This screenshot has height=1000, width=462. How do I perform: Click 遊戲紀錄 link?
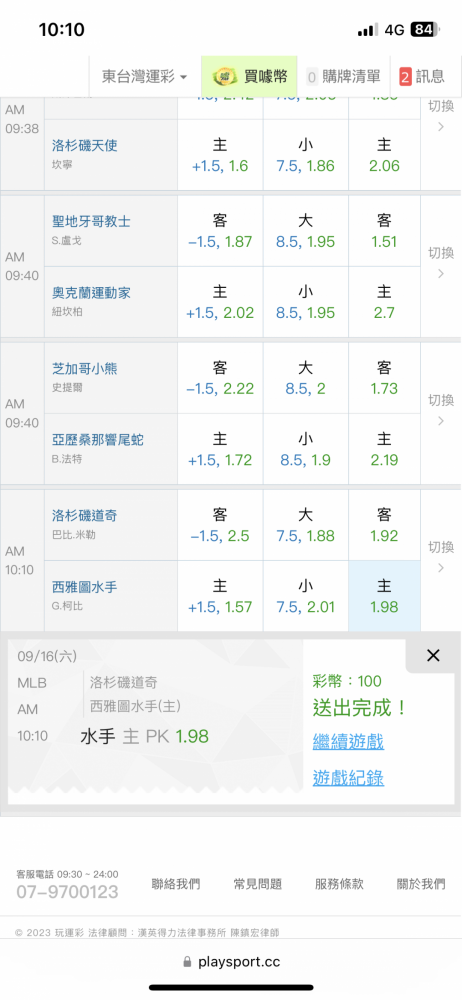(348, 778)
